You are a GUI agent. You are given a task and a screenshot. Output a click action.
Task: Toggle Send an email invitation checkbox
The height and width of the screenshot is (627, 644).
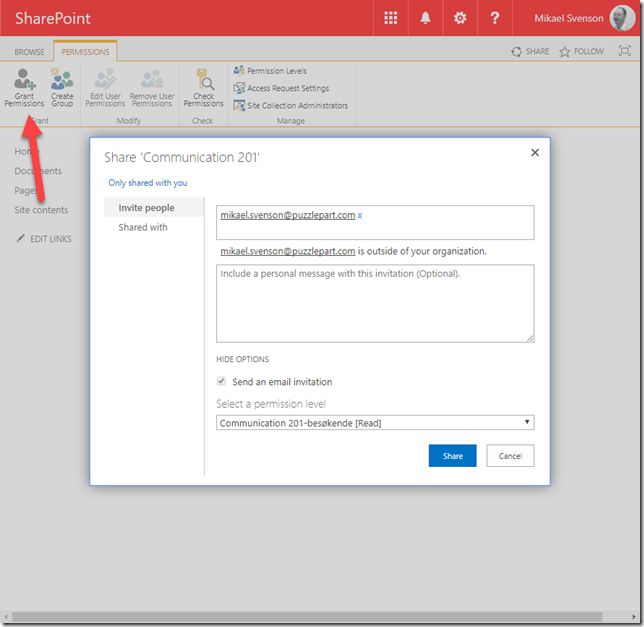click(x=221, y=381)
